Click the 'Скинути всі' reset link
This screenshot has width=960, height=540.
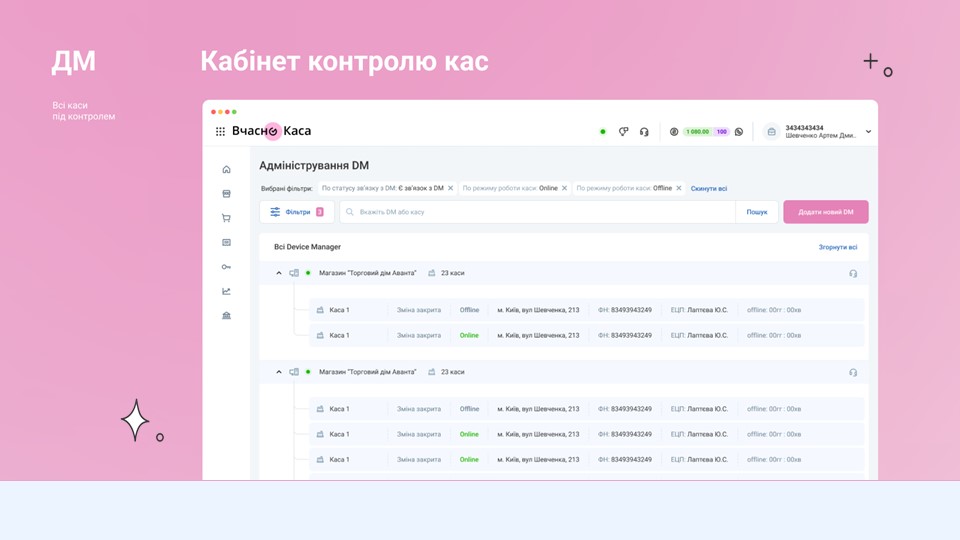coord(708,188)
